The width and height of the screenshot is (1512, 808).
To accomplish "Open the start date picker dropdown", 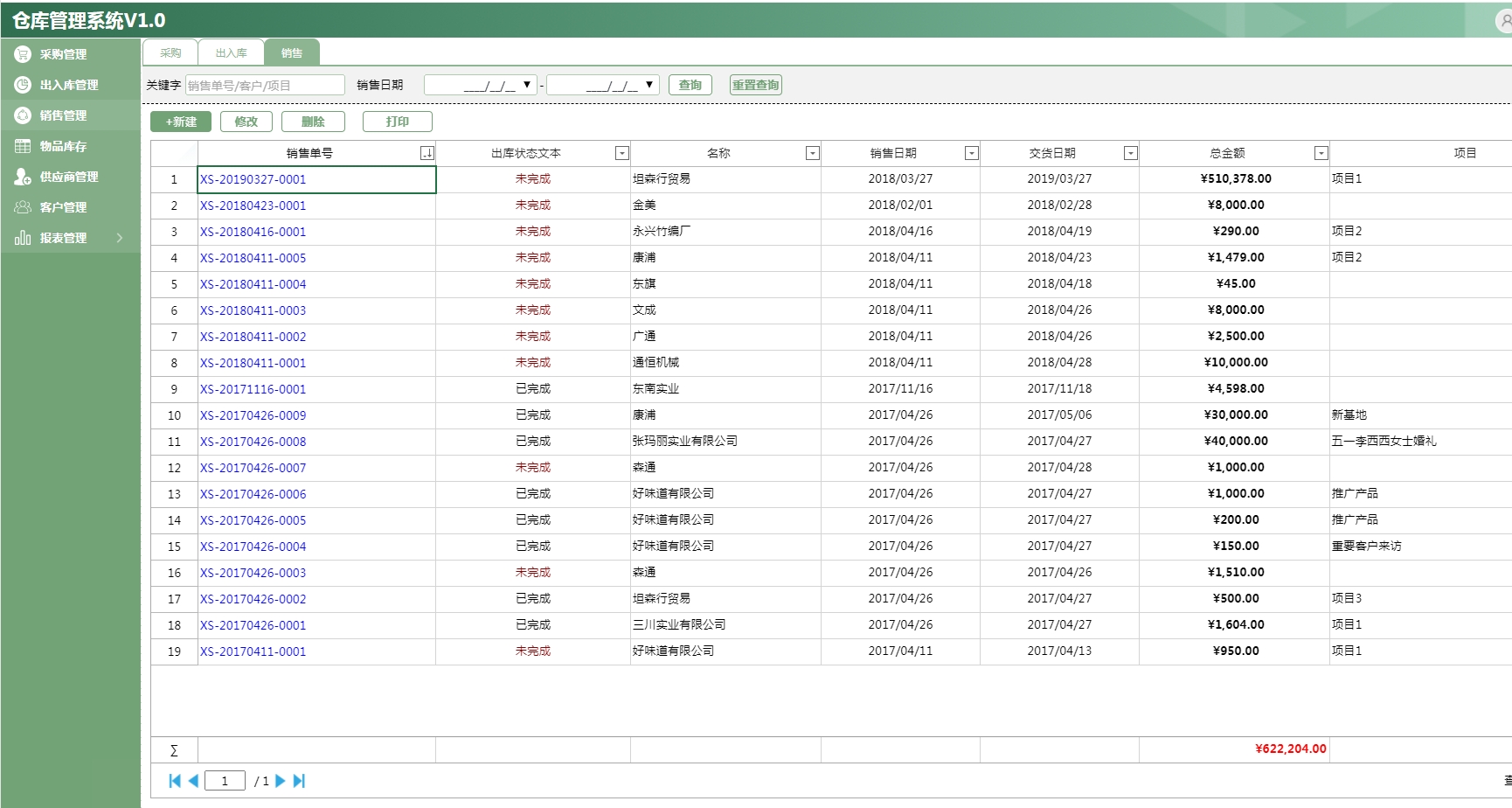I will [527, 85].
